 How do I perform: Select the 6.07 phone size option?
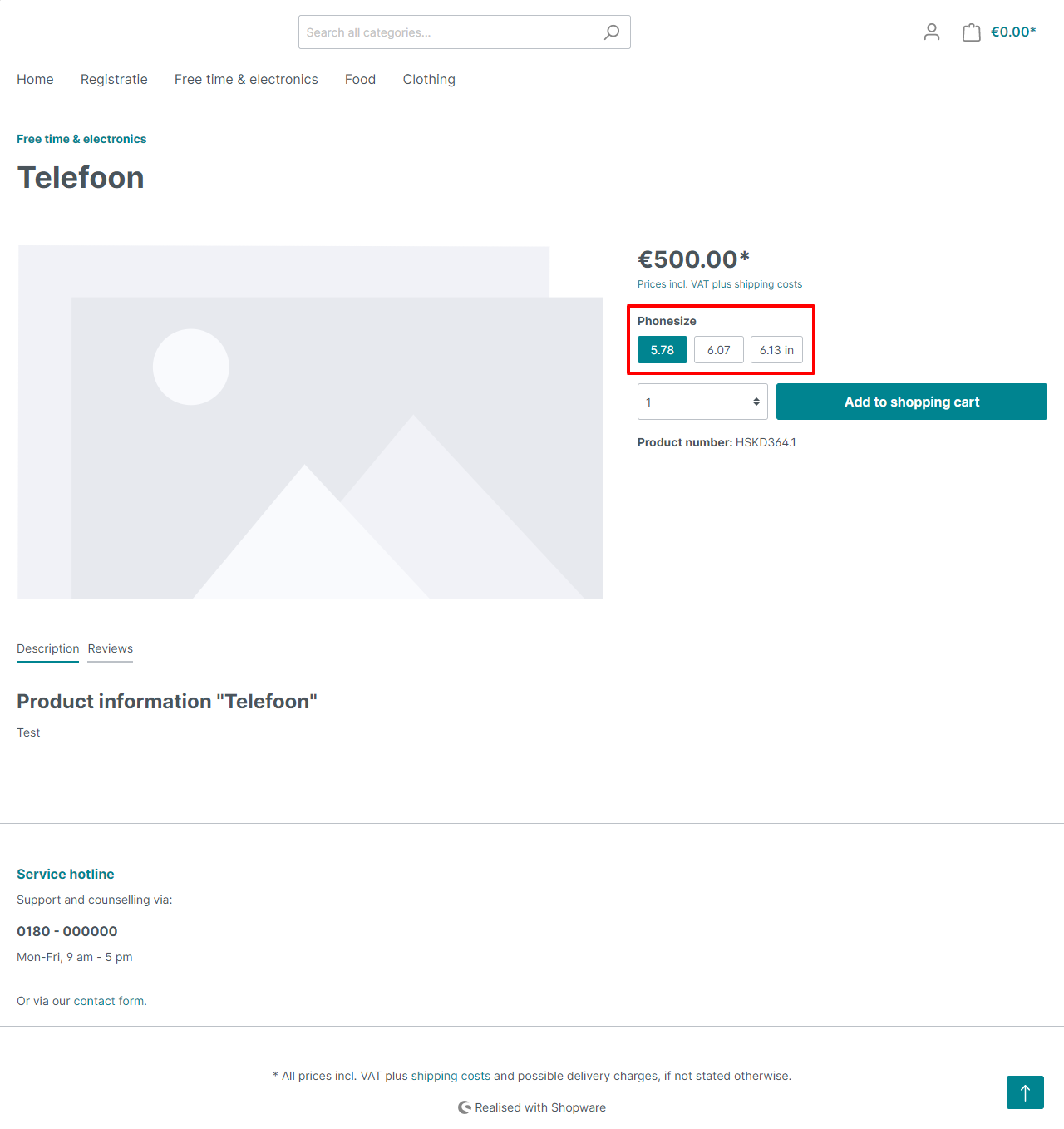pos(719,350)
